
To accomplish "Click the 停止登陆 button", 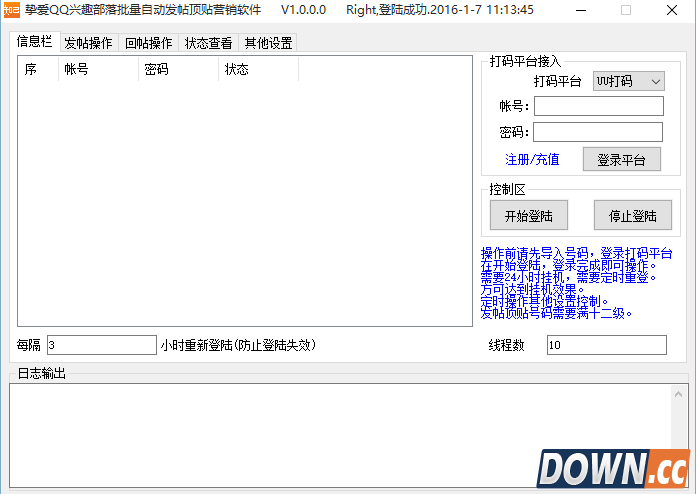I will [x=633, y=215].
